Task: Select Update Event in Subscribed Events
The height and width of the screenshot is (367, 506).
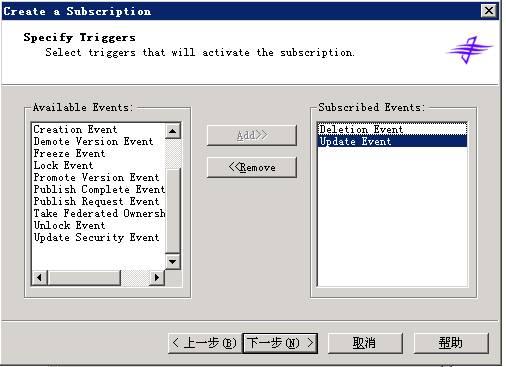Action: 392,141
